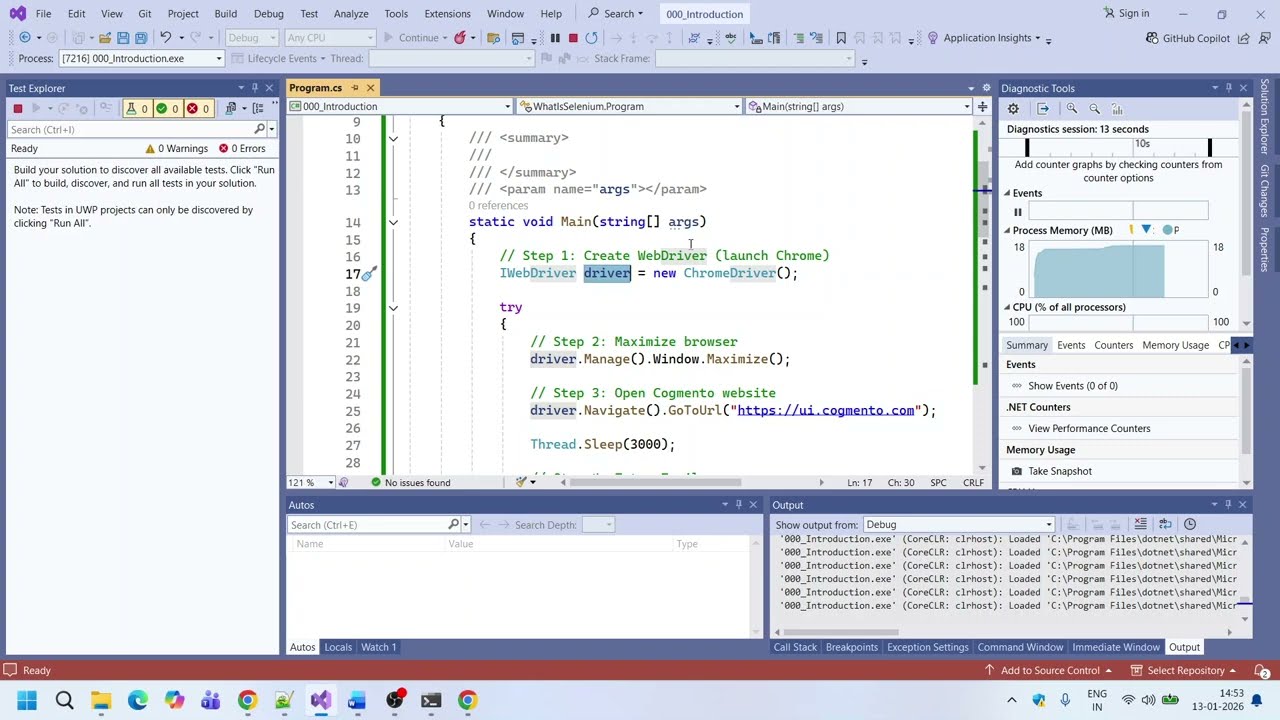
Task: Click the Undo arrow icon
Action: pyautogui.click(x=165, y=38)
